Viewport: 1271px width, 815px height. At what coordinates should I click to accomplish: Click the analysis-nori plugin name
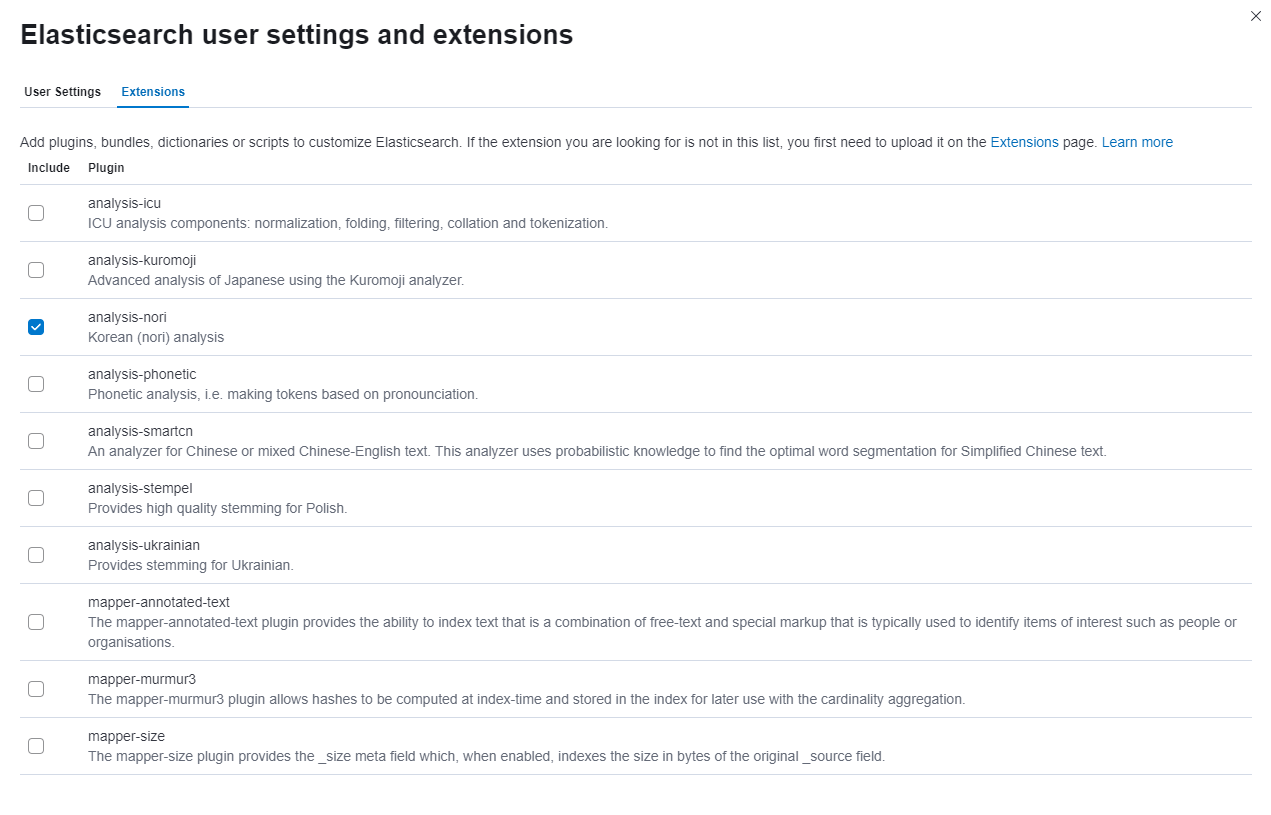pyautogui.click(x=127, y=317)
